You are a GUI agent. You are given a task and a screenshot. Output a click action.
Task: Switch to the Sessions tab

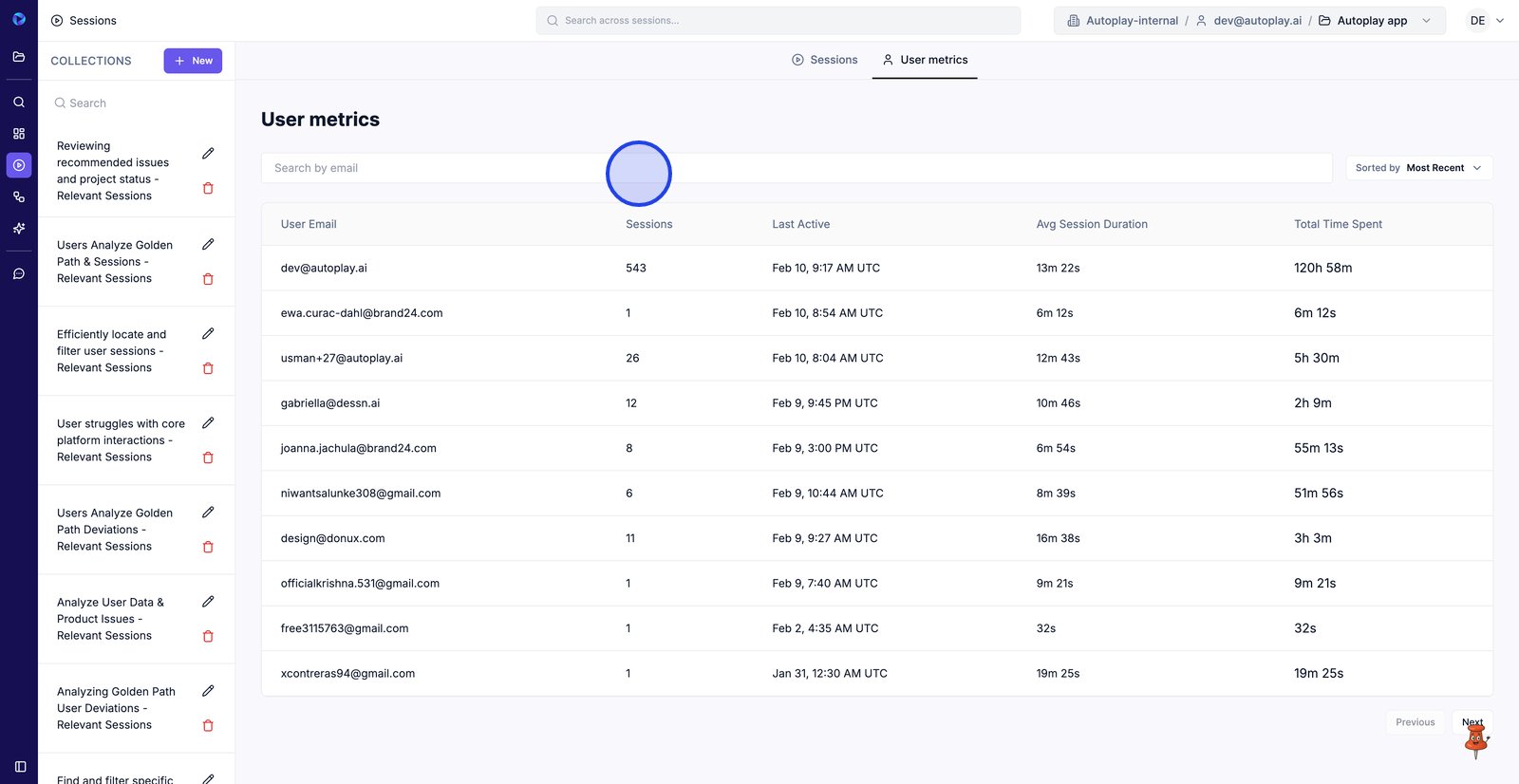(824, 60)
